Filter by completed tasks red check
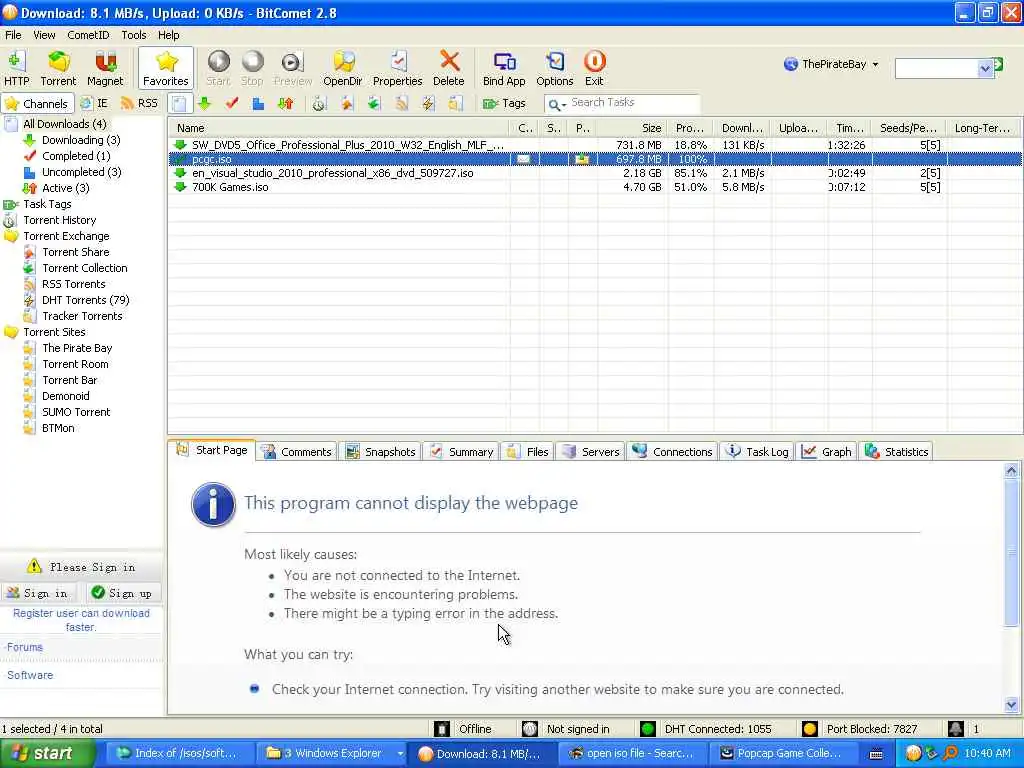Screen dimensions: 1024x768 point(232,103)
